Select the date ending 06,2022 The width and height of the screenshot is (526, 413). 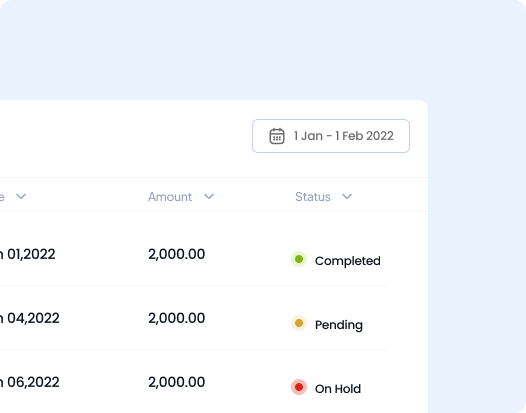(x=30, y=382)
